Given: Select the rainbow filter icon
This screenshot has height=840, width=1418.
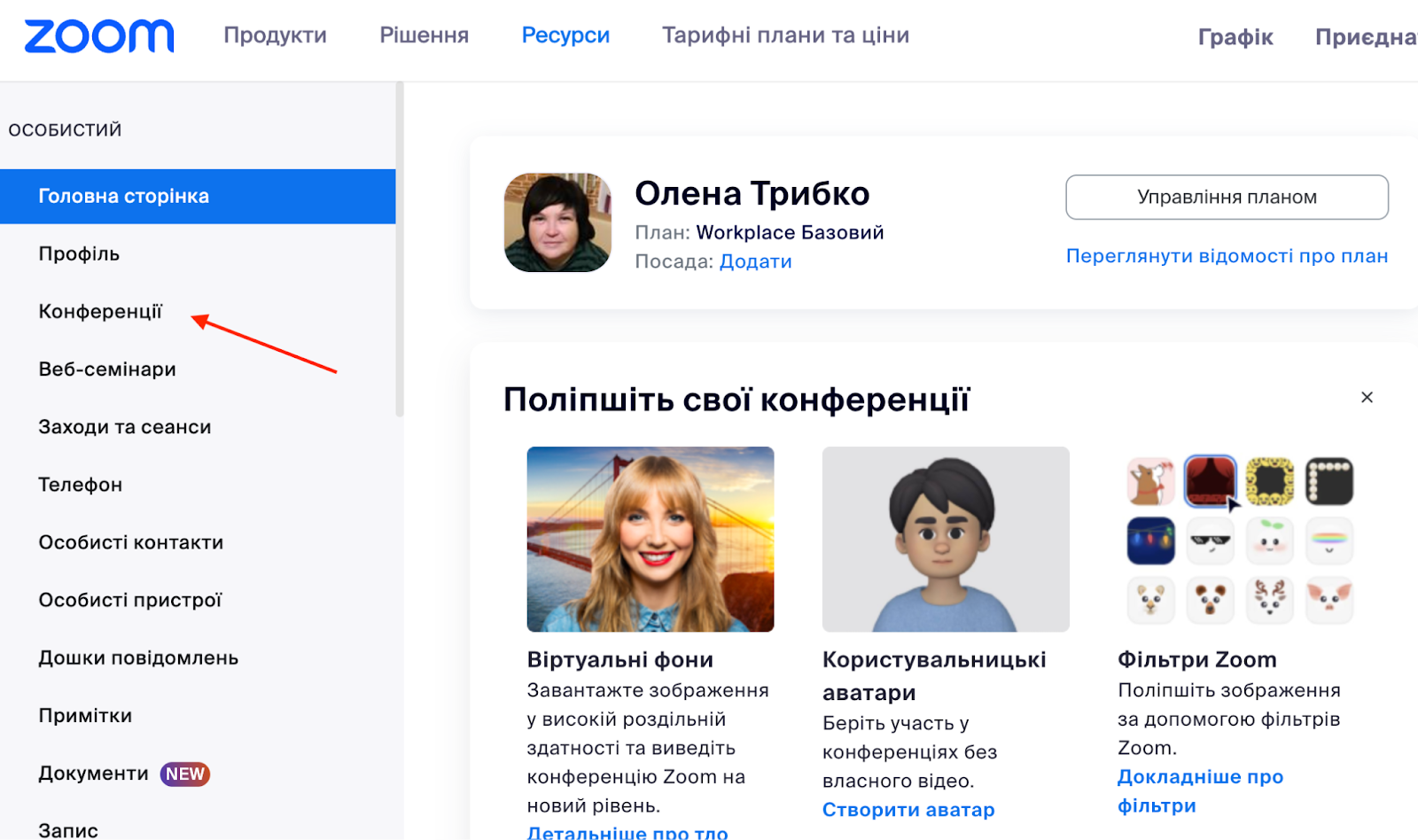Looking at the screenshot, I should 1329,541.
